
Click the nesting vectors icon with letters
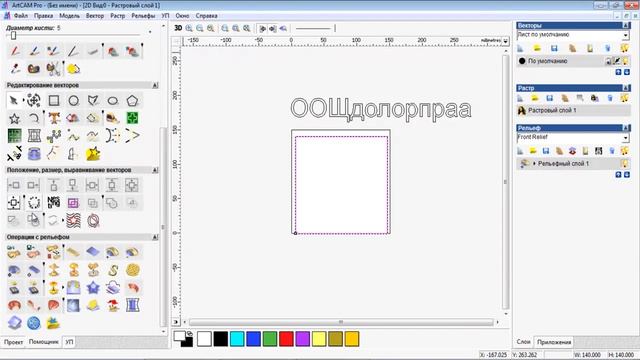(53, 202)
